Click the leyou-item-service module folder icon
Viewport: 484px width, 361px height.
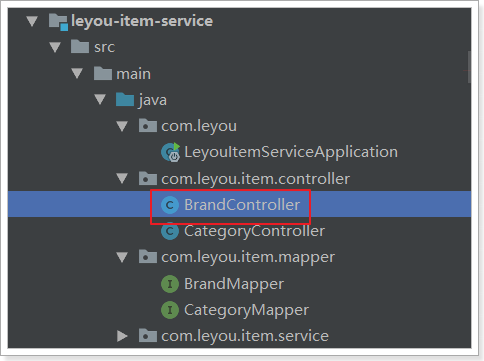[x=59, y=22]
